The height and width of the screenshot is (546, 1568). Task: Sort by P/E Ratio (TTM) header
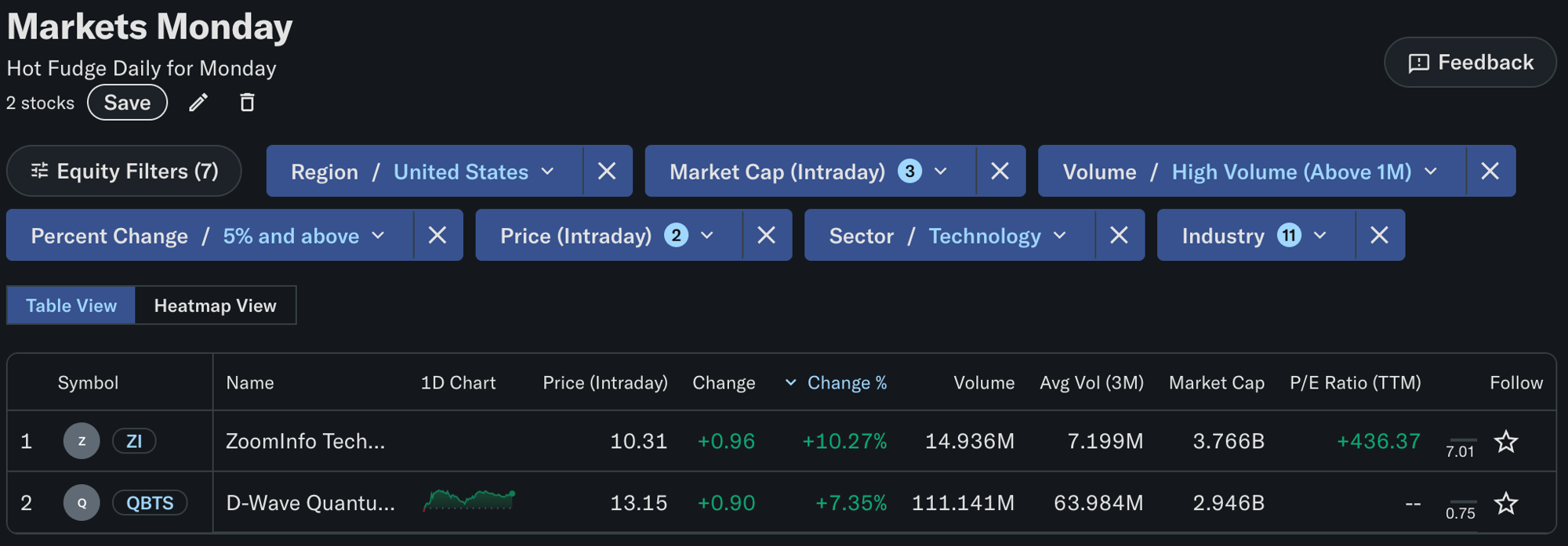point(1356,383)
